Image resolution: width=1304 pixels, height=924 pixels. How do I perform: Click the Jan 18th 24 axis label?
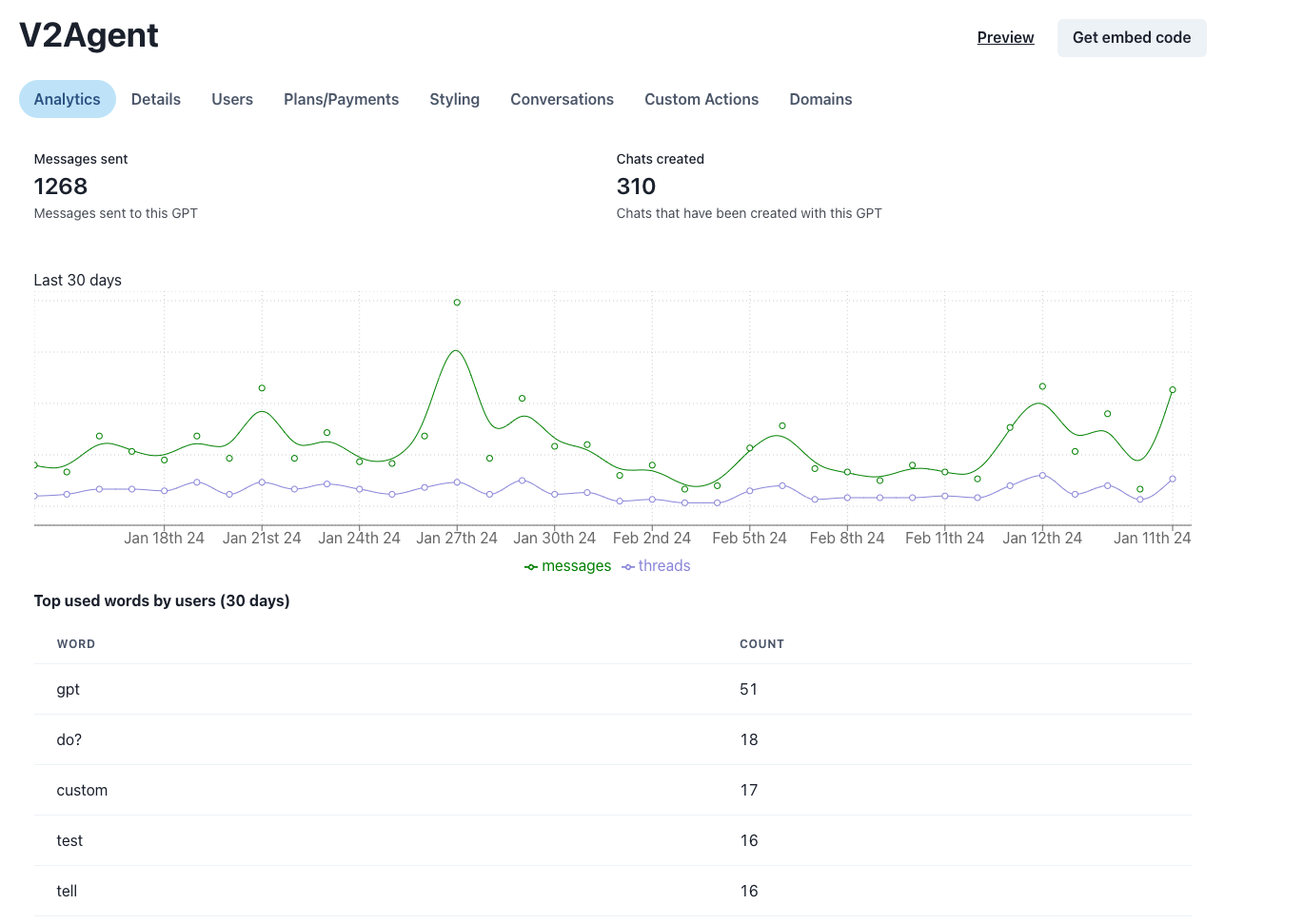[164, 538]
